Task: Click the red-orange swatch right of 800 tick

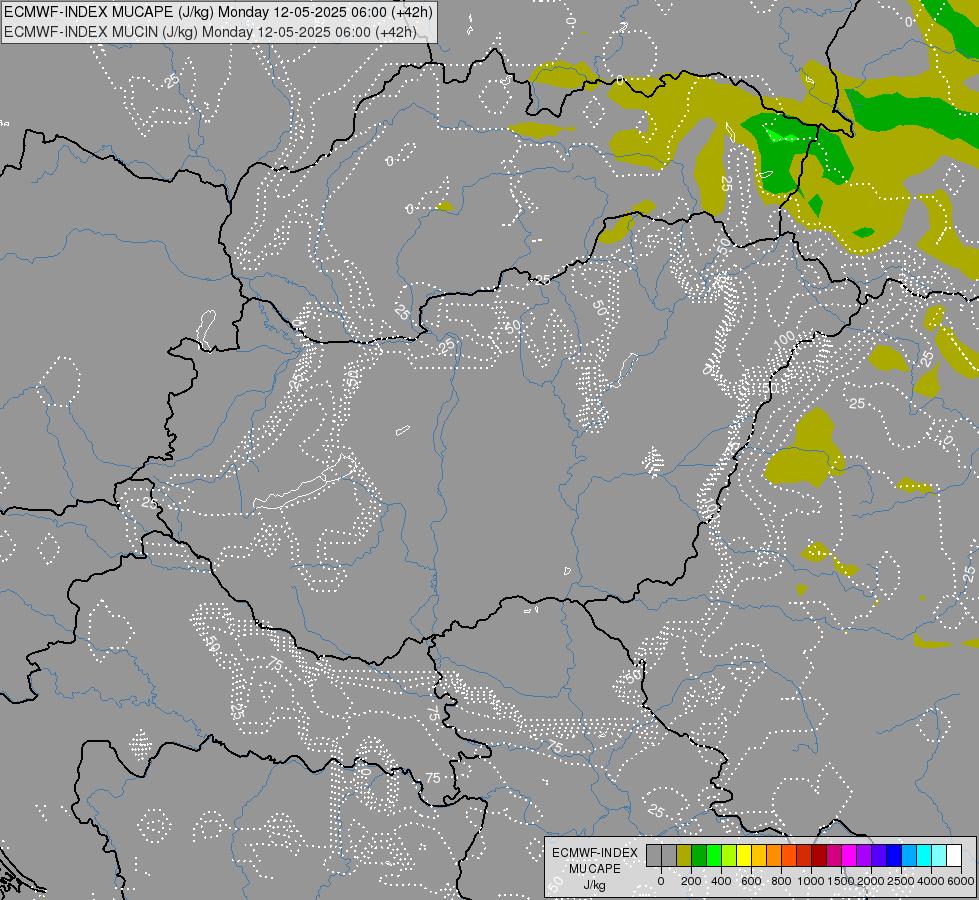Action: [789, 856]
